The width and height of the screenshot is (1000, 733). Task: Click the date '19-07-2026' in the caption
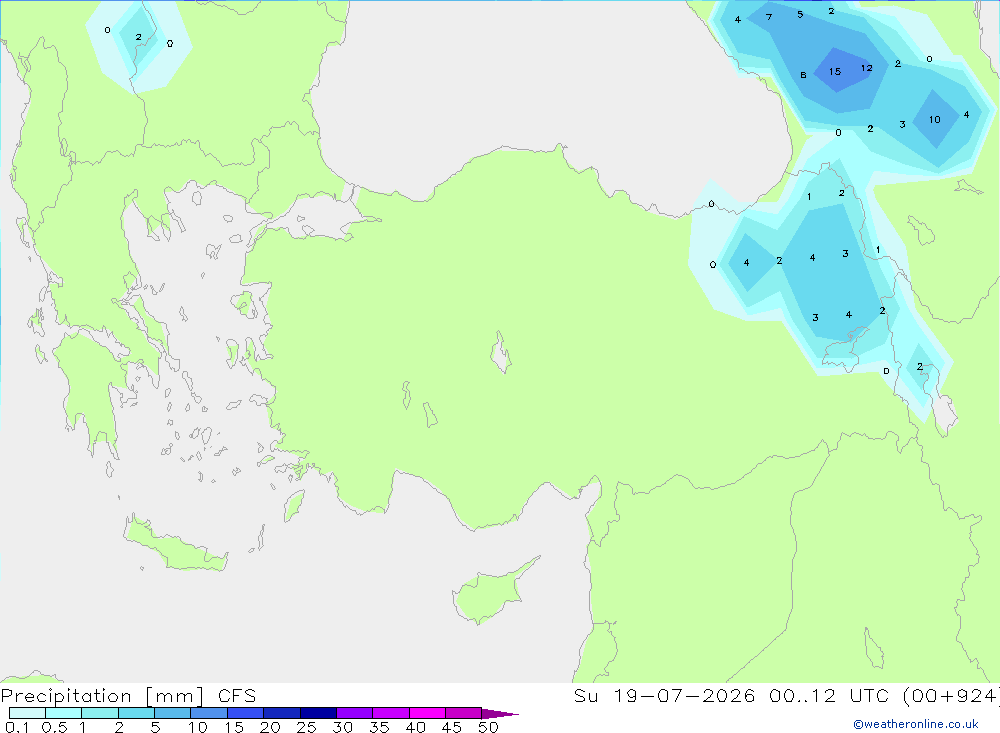684,696
